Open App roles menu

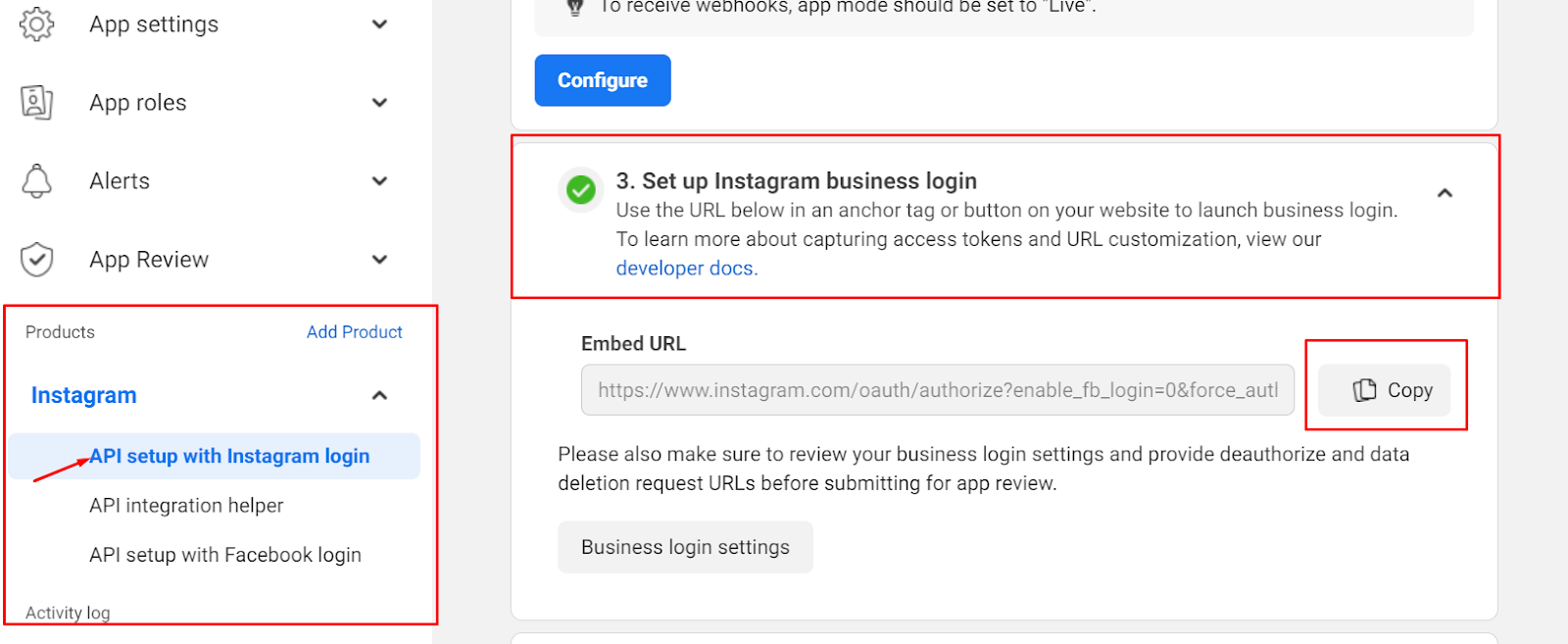138,103
